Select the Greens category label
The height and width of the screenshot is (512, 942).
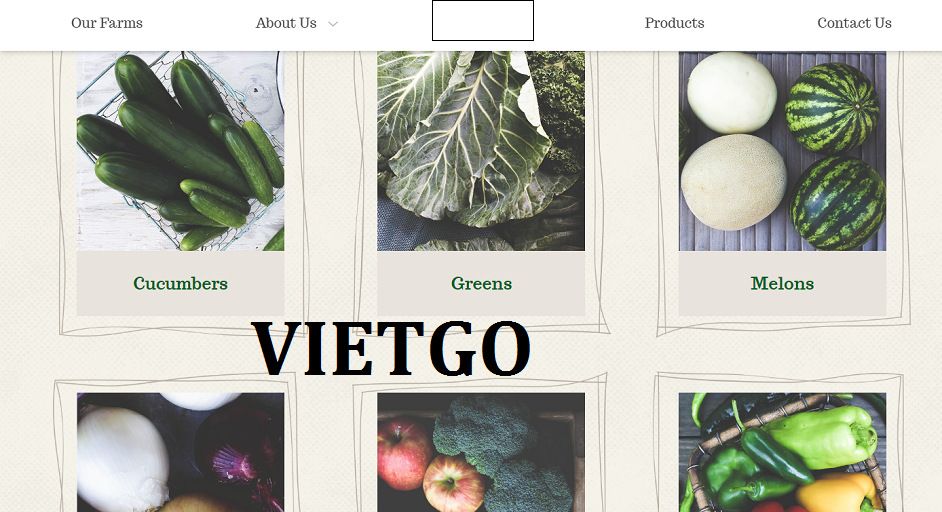tap(481, 283)
